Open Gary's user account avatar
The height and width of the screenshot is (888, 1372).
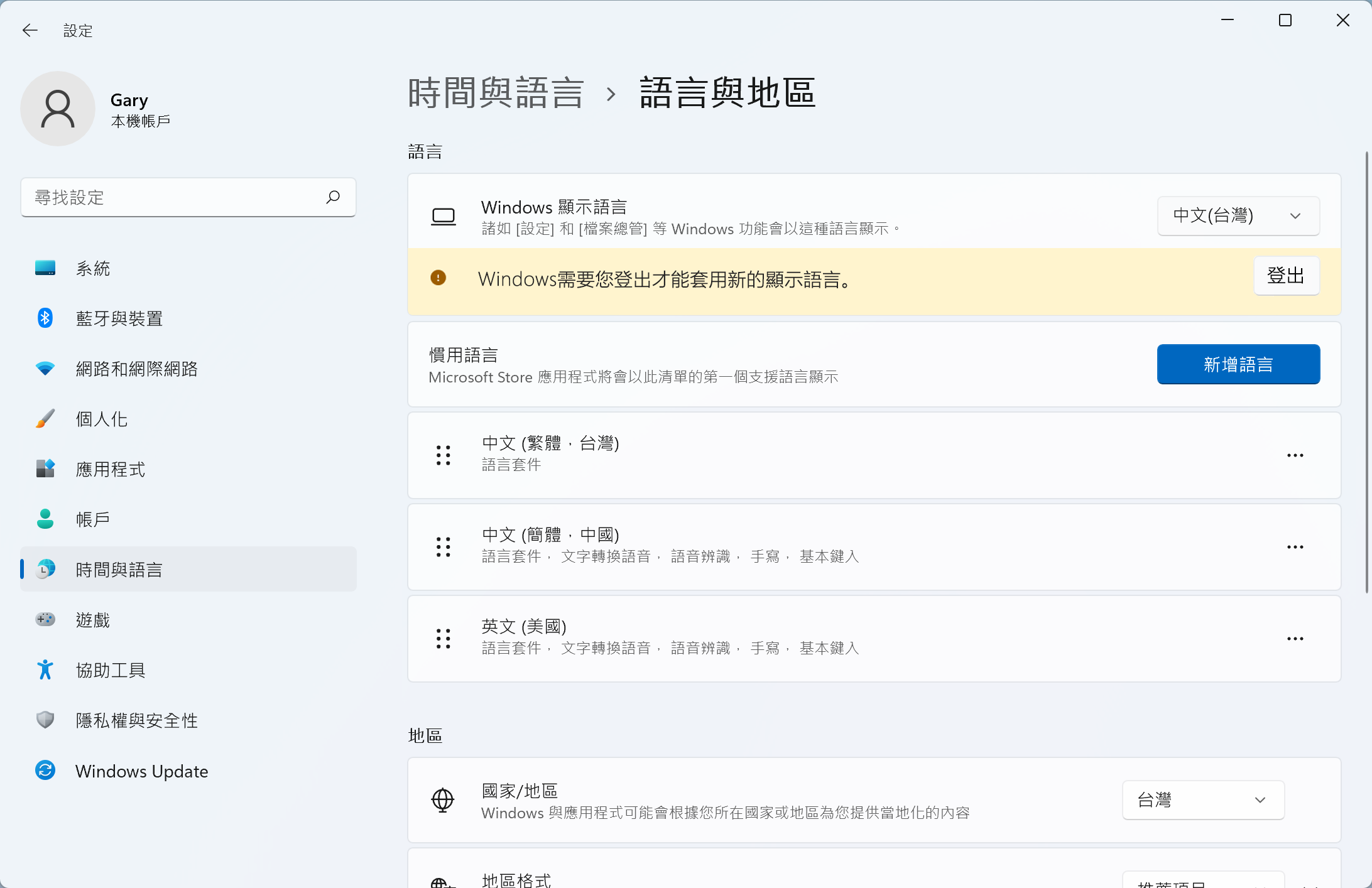point(58,109)
